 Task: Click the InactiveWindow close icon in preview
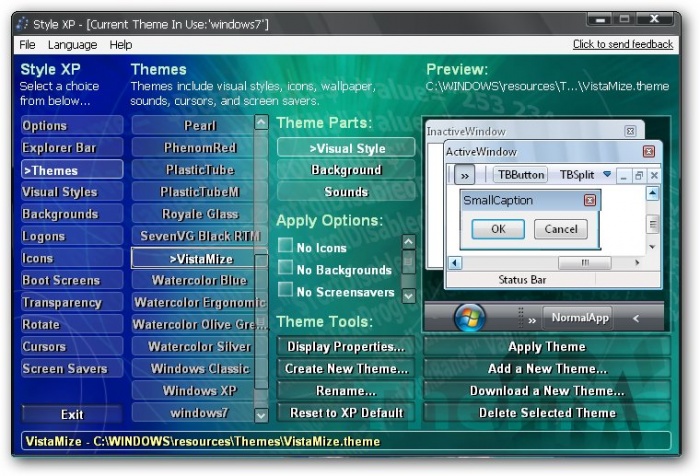(630, 131)
